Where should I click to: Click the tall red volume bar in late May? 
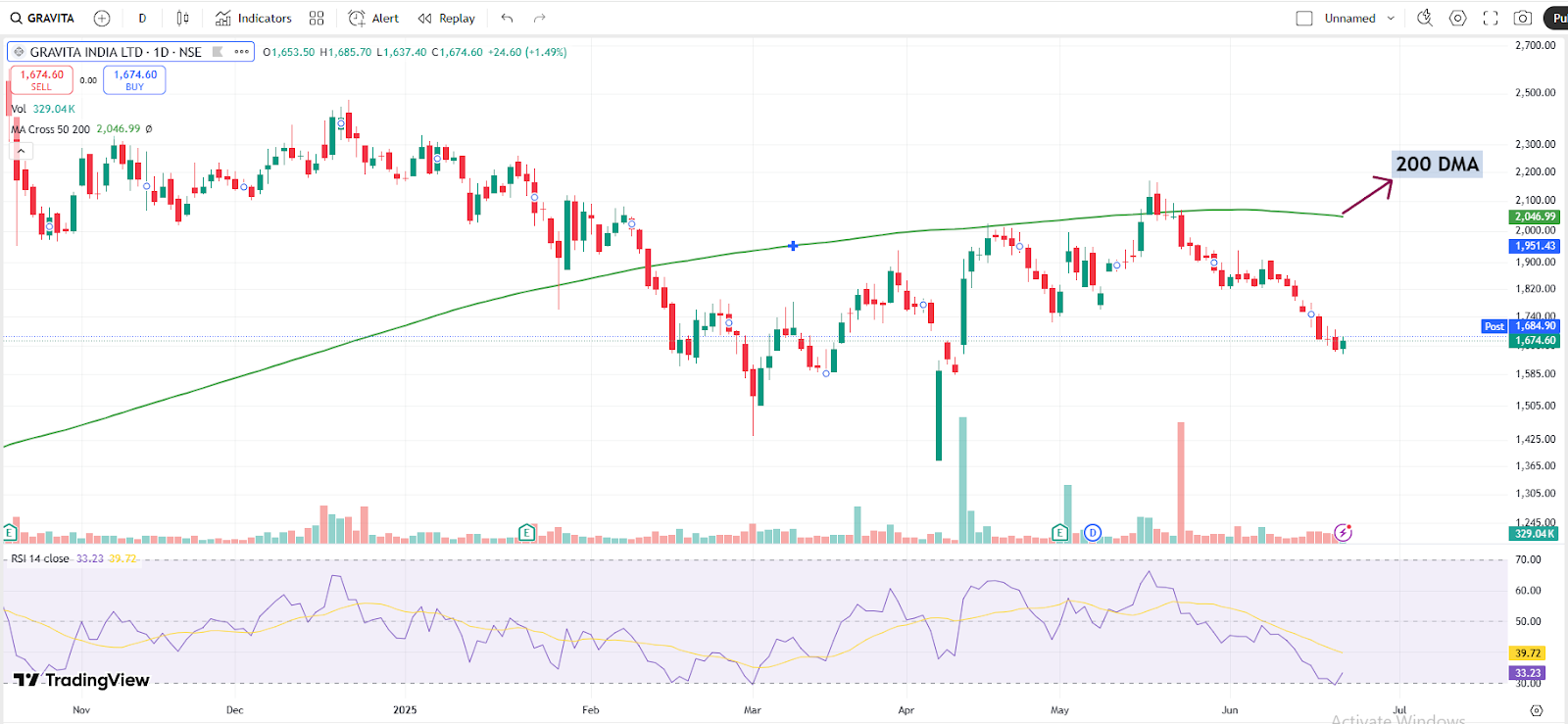coord(1181,482)
